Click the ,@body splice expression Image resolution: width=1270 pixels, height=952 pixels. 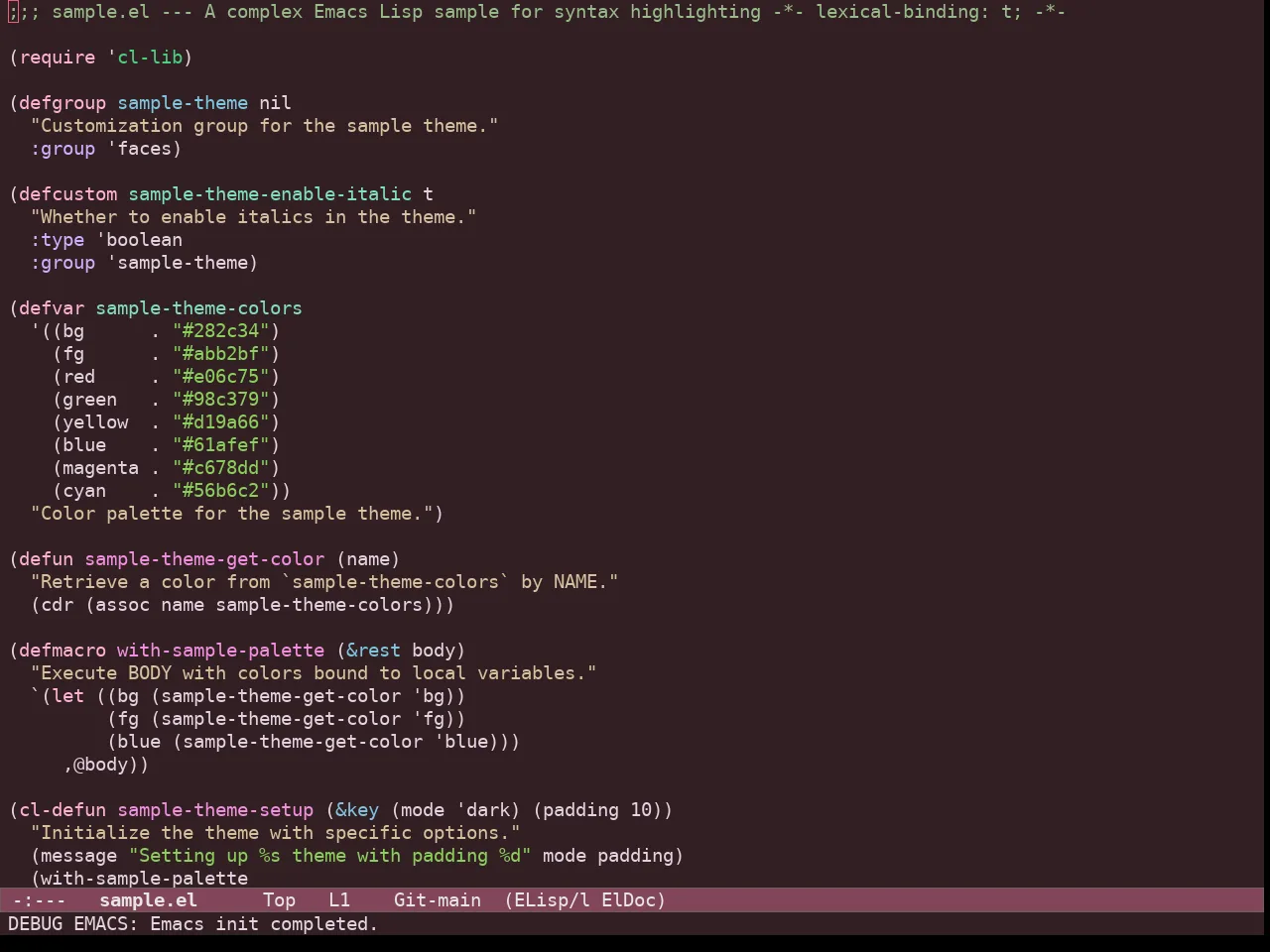point(101,765)
